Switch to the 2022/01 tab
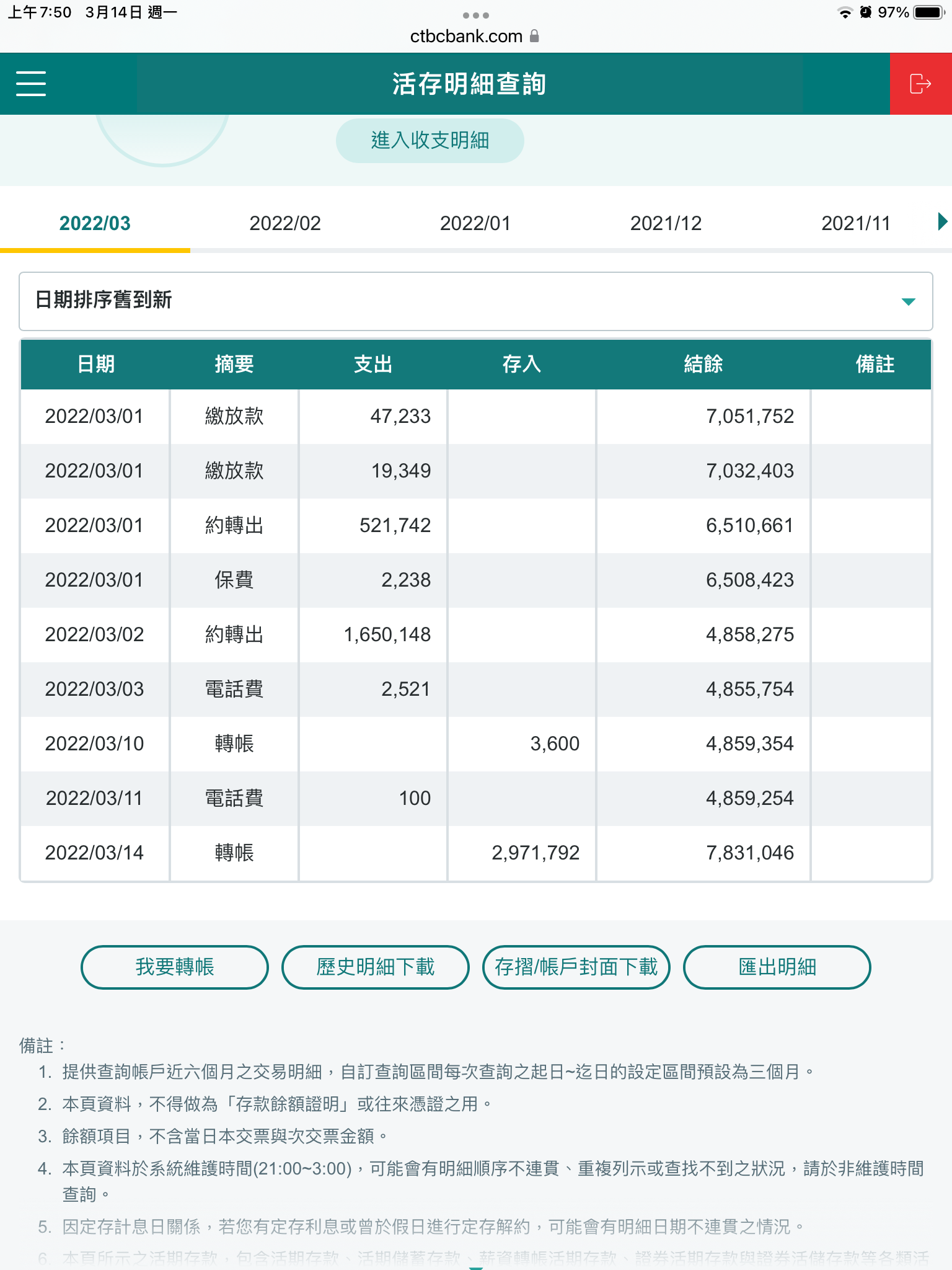Image resolution: width=952 pixels, height=1270 pixels. [x=475, y=223]
